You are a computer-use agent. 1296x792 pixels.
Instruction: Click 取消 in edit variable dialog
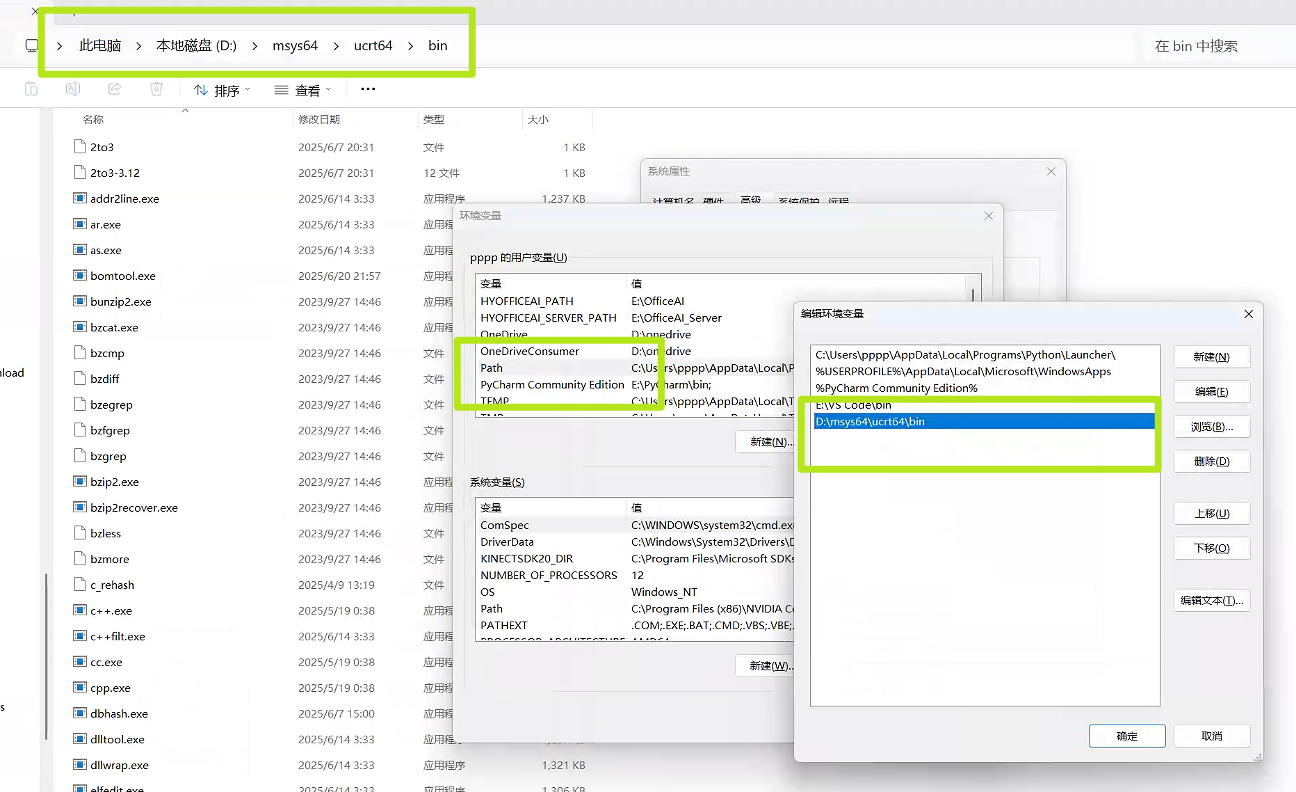pos(1211,736)
